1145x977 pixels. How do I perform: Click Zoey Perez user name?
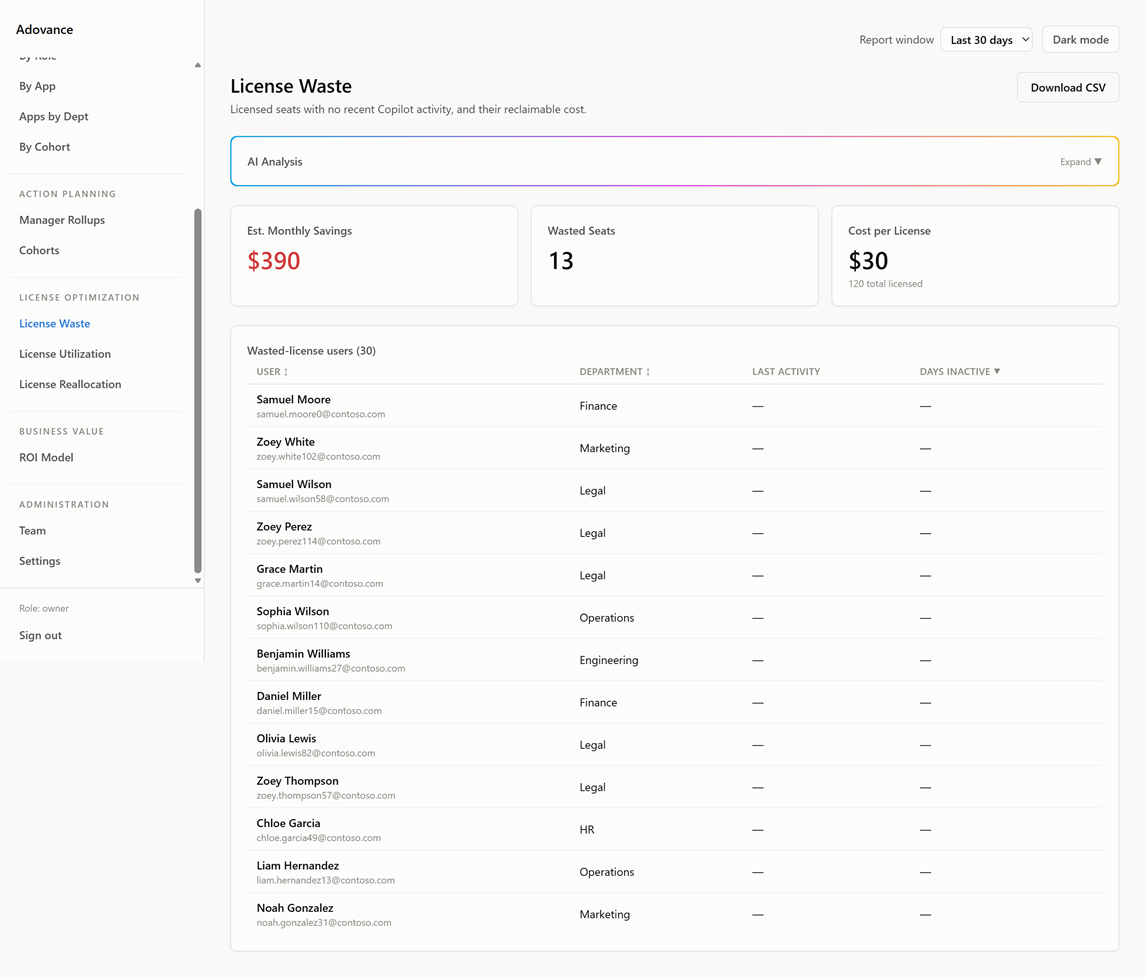click(284, 526)
